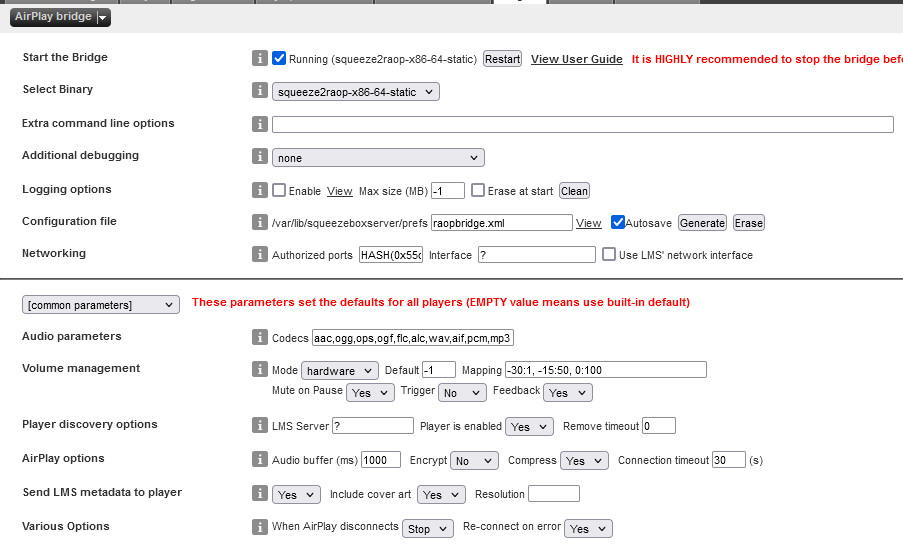Click the Generate configuration button

pos(702,223)
